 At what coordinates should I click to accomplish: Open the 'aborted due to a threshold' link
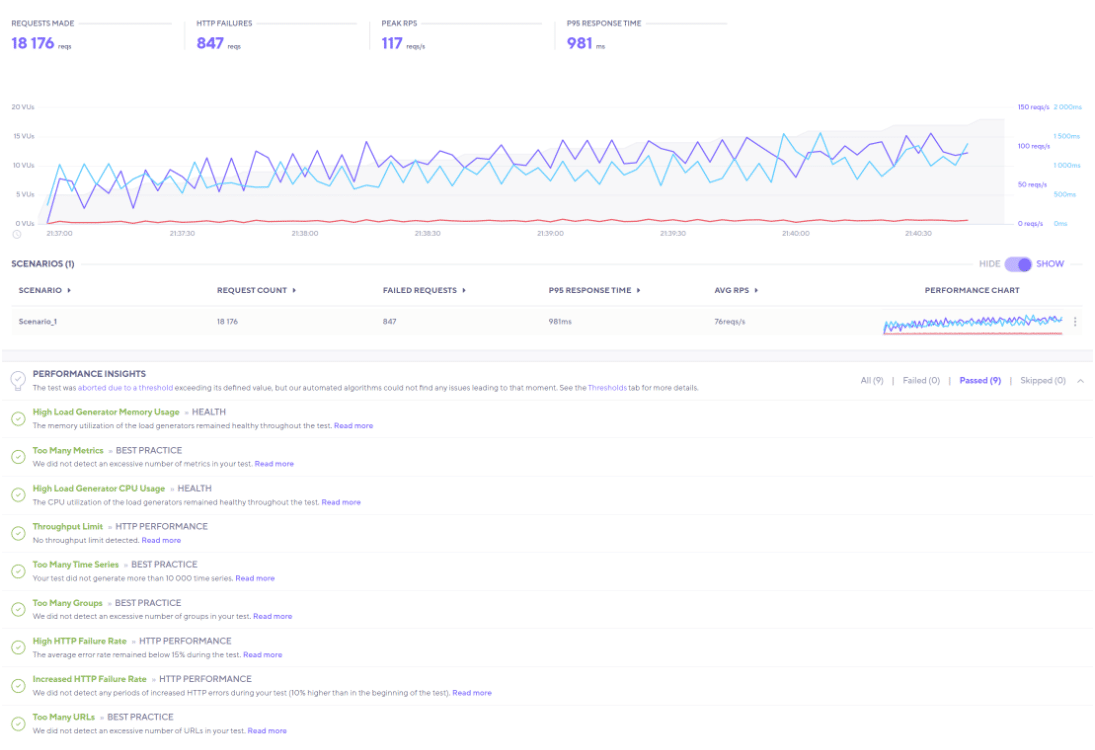125,388
